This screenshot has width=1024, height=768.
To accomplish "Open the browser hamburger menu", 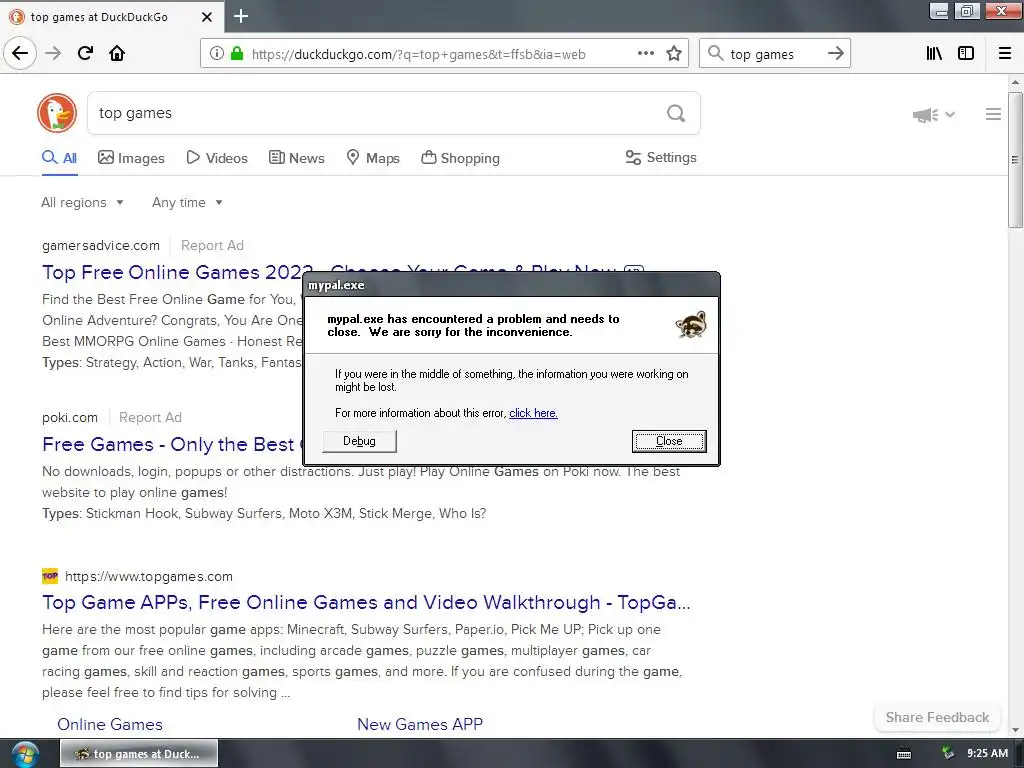I will [1005, 54].
